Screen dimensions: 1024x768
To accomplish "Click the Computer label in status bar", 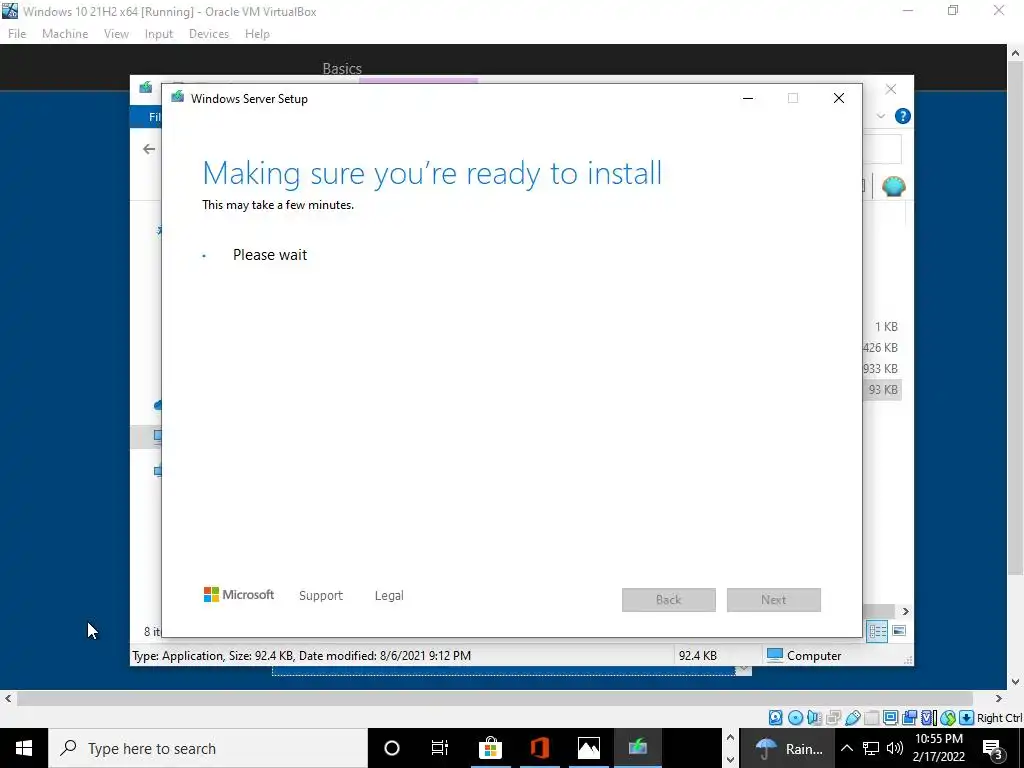I will (x=814, y=656).
